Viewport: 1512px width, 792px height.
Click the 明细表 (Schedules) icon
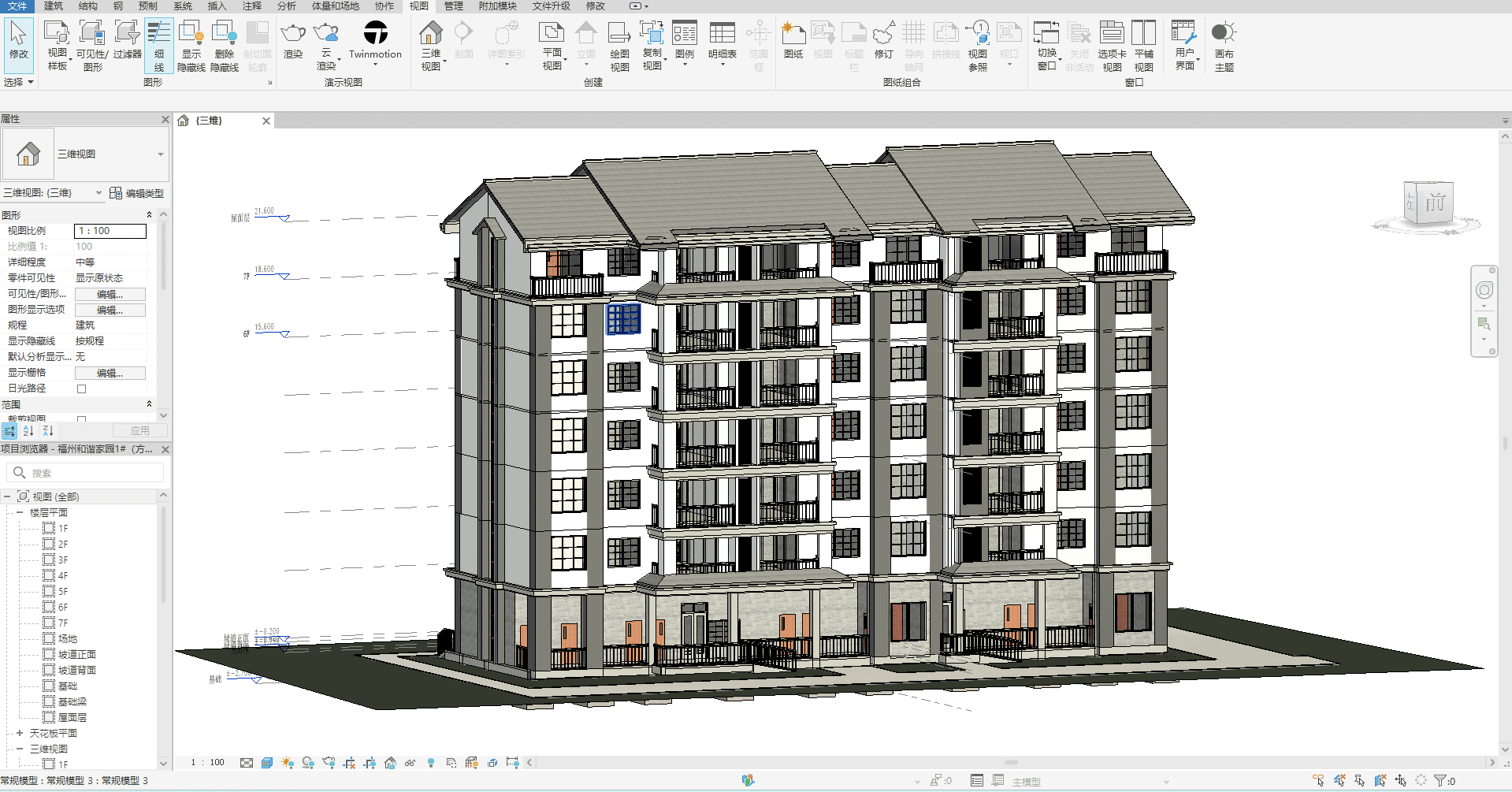[722, 39]
